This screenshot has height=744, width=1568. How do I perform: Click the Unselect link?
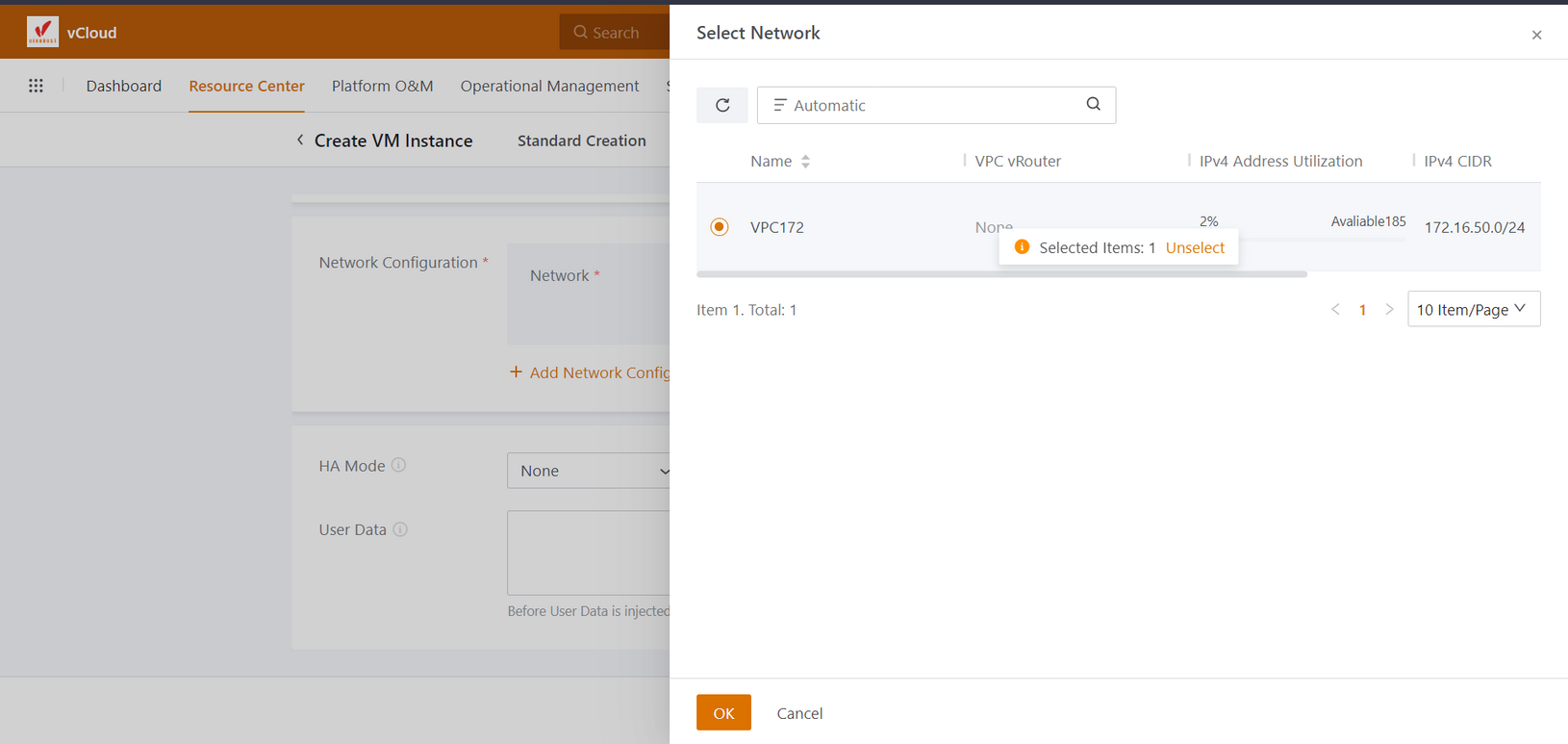coord(1195,247)
